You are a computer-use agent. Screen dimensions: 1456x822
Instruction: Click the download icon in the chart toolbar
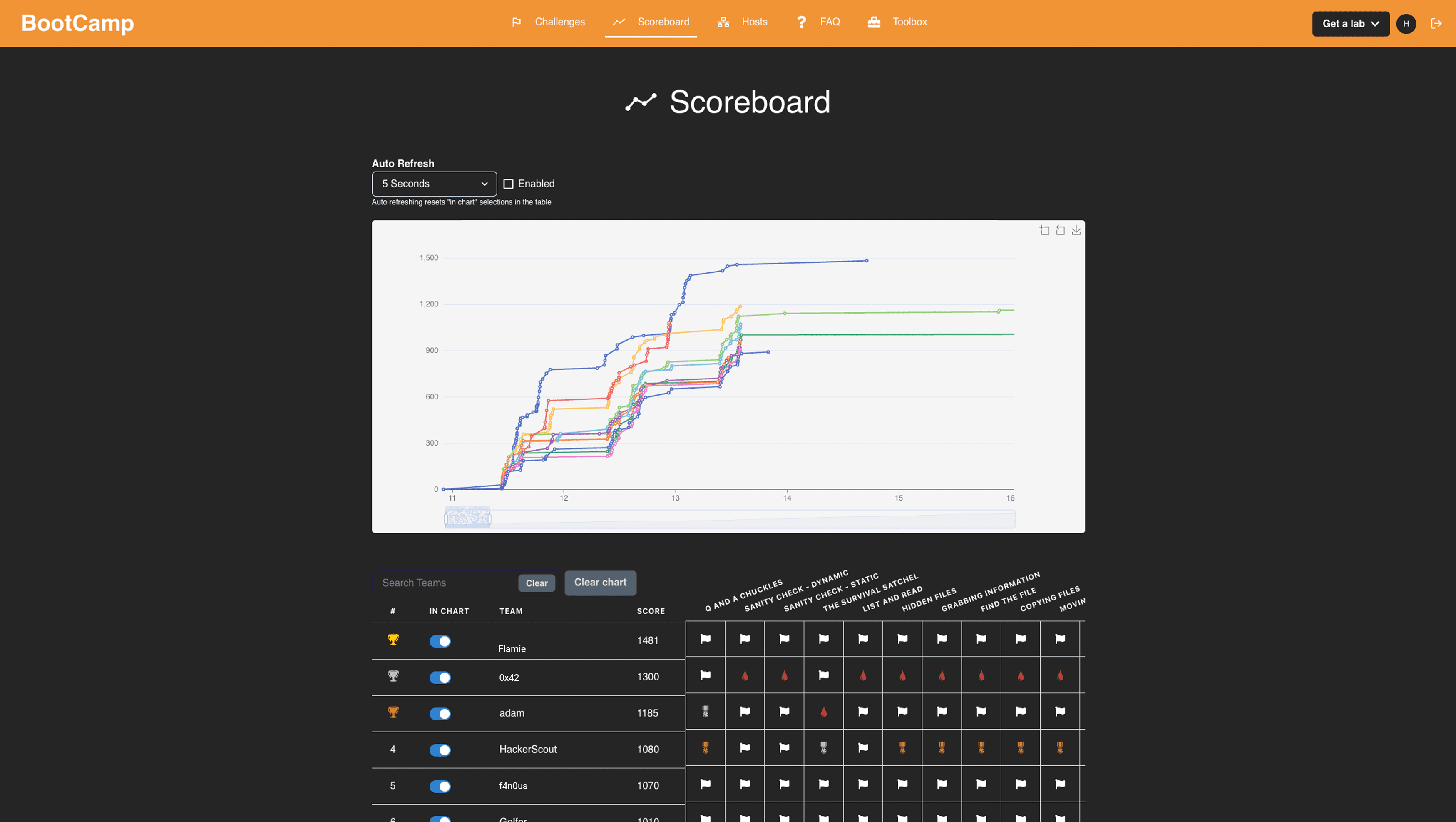1076,231
